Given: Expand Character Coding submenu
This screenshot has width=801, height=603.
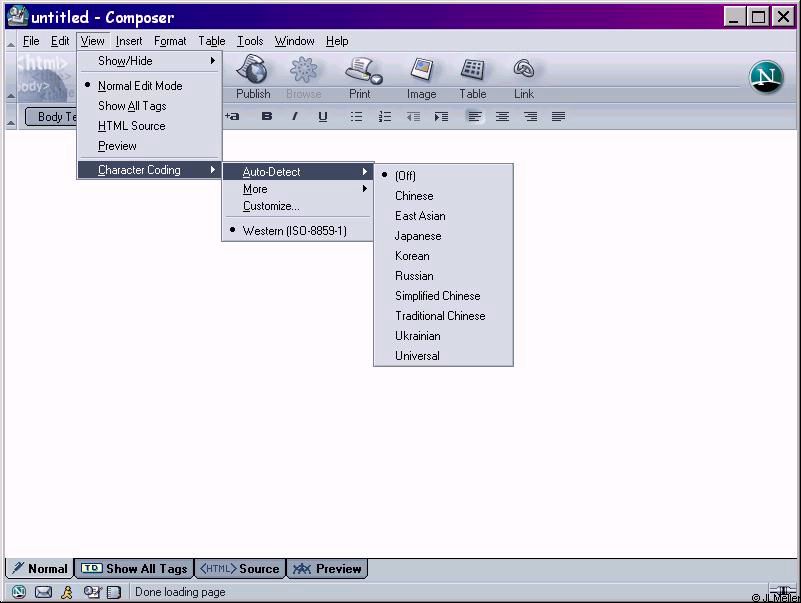Looking at the screenshot, I should pyautogui.click(x=150, y=170).
